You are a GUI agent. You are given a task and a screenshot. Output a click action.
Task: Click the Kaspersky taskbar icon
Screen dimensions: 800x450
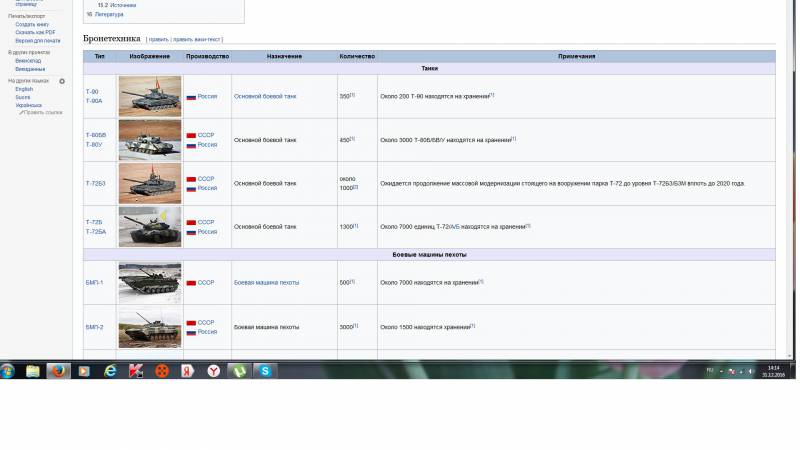point(136,370)
